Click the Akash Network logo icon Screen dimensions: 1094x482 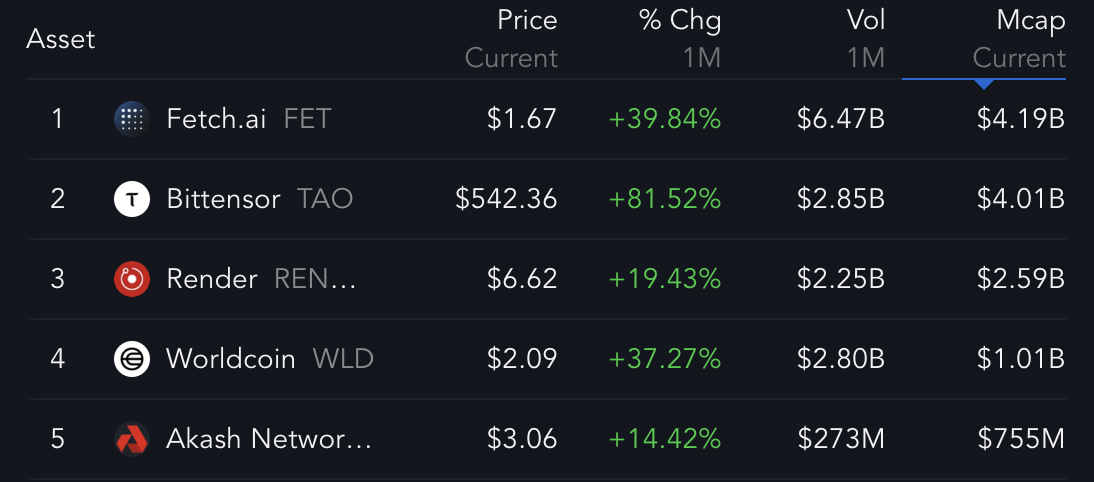click(131, 439)
